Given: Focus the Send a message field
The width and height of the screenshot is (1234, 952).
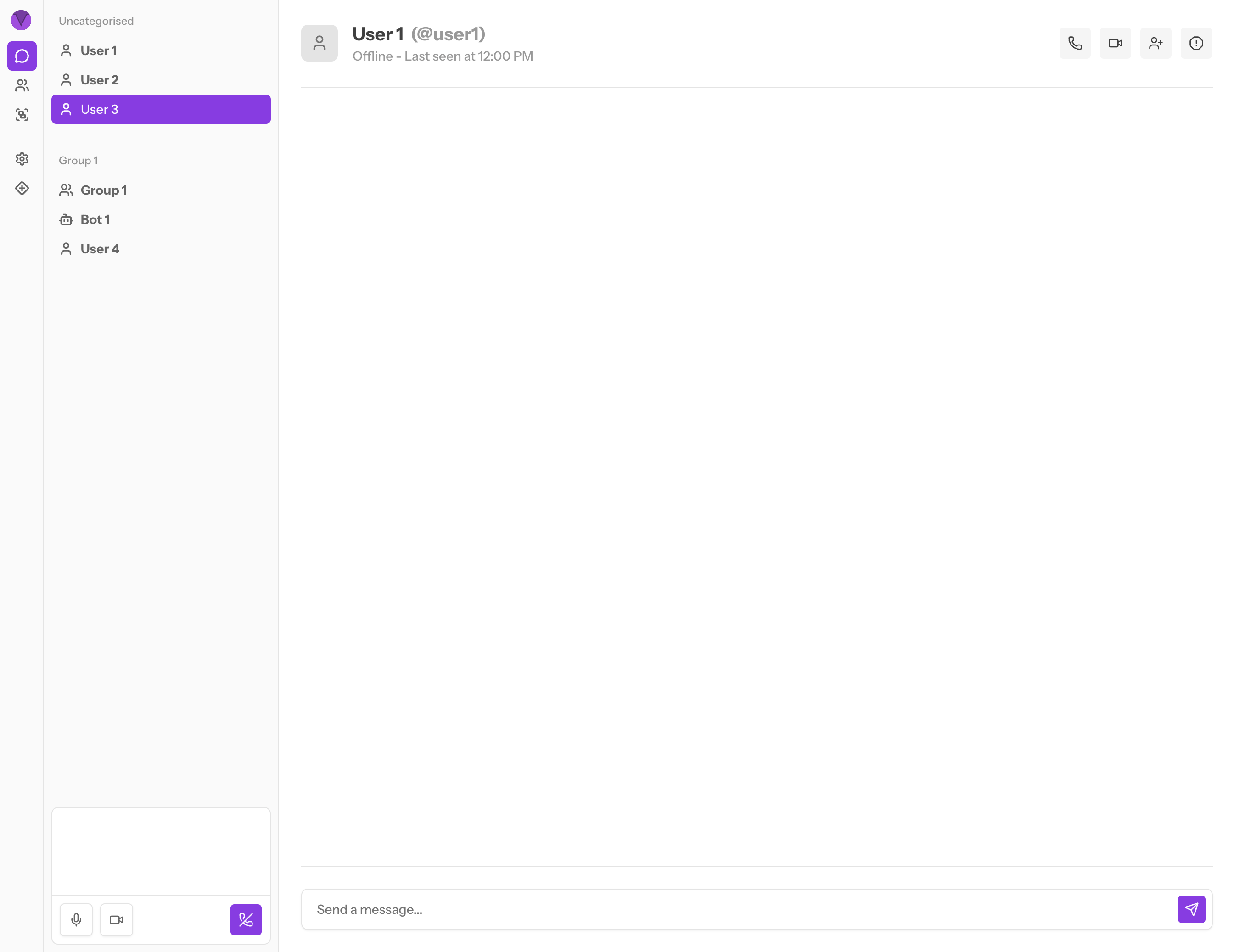Looking at the screenshot, I should click(x=735, y=909).
